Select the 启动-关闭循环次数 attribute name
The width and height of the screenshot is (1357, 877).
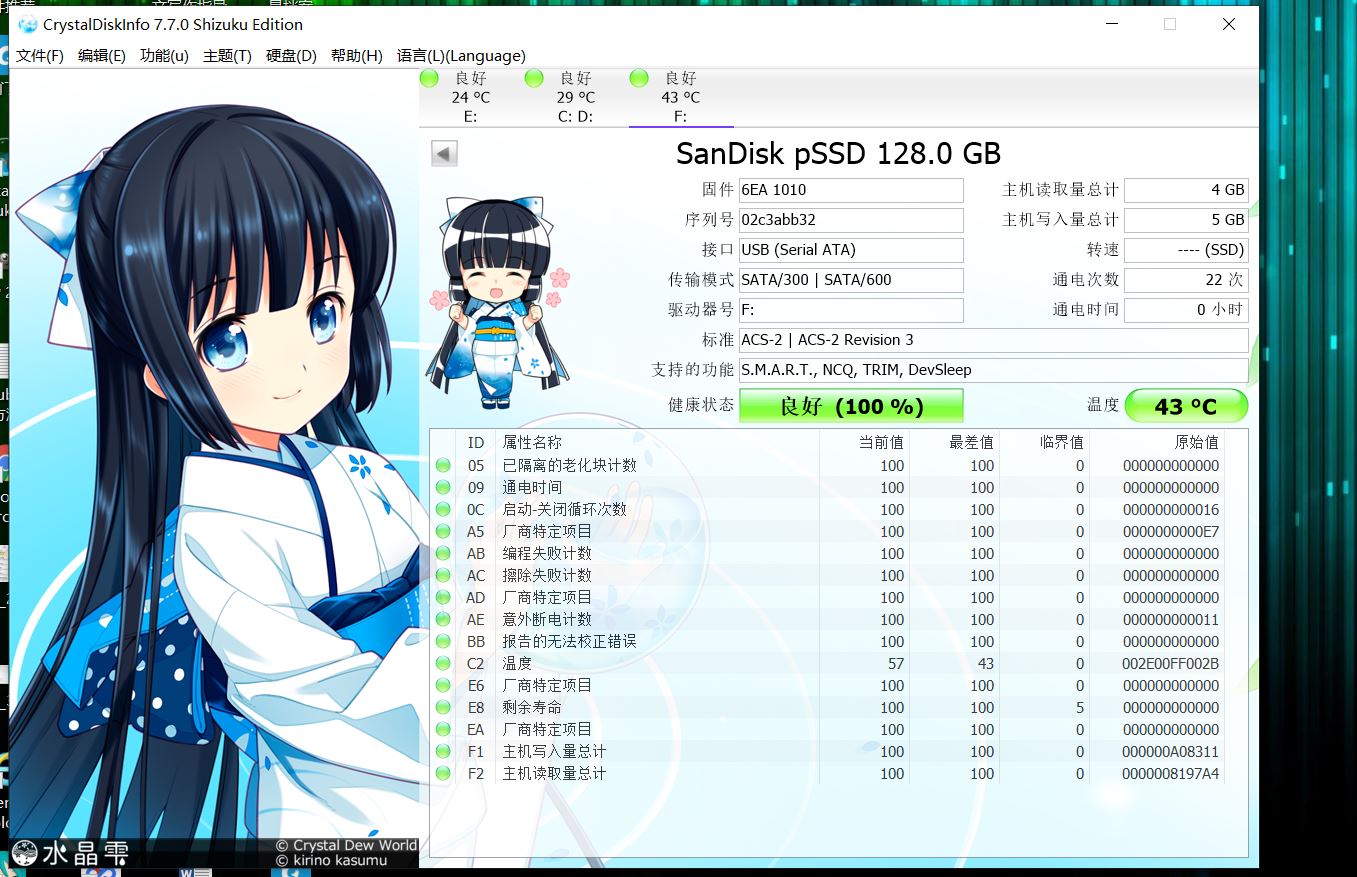click(x=565, y=510)
